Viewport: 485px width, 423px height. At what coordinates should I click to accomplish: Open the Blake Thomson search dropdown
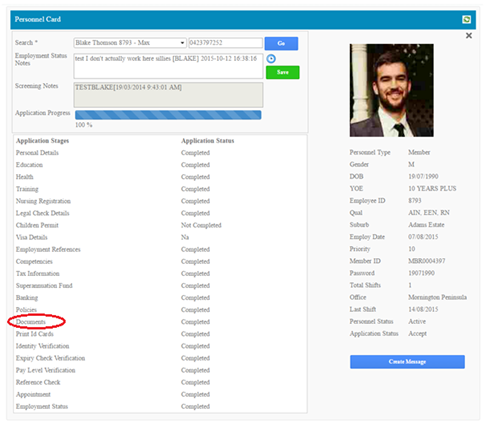130,43
